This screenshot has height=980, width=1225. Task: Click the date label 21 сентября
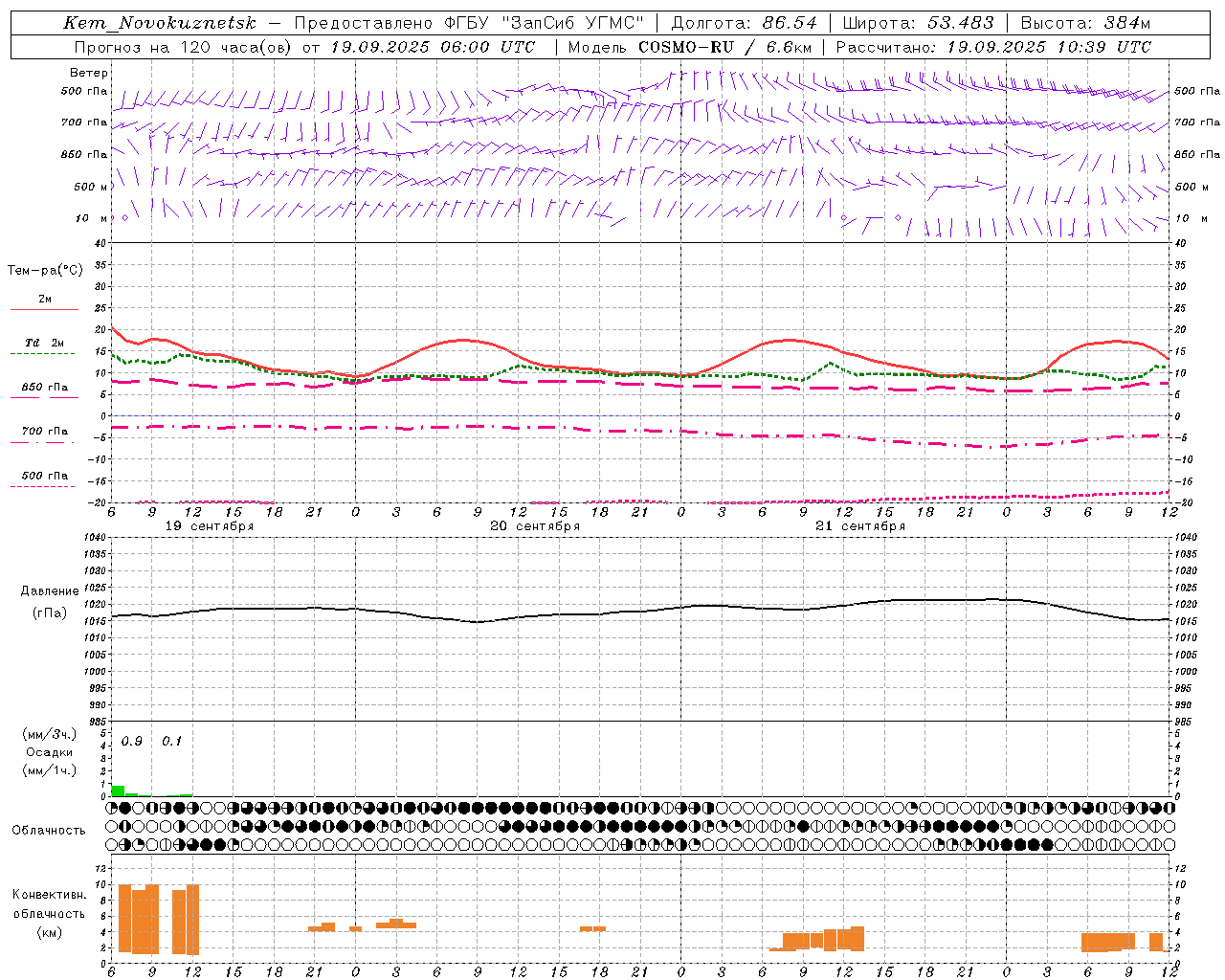[860, 526]
